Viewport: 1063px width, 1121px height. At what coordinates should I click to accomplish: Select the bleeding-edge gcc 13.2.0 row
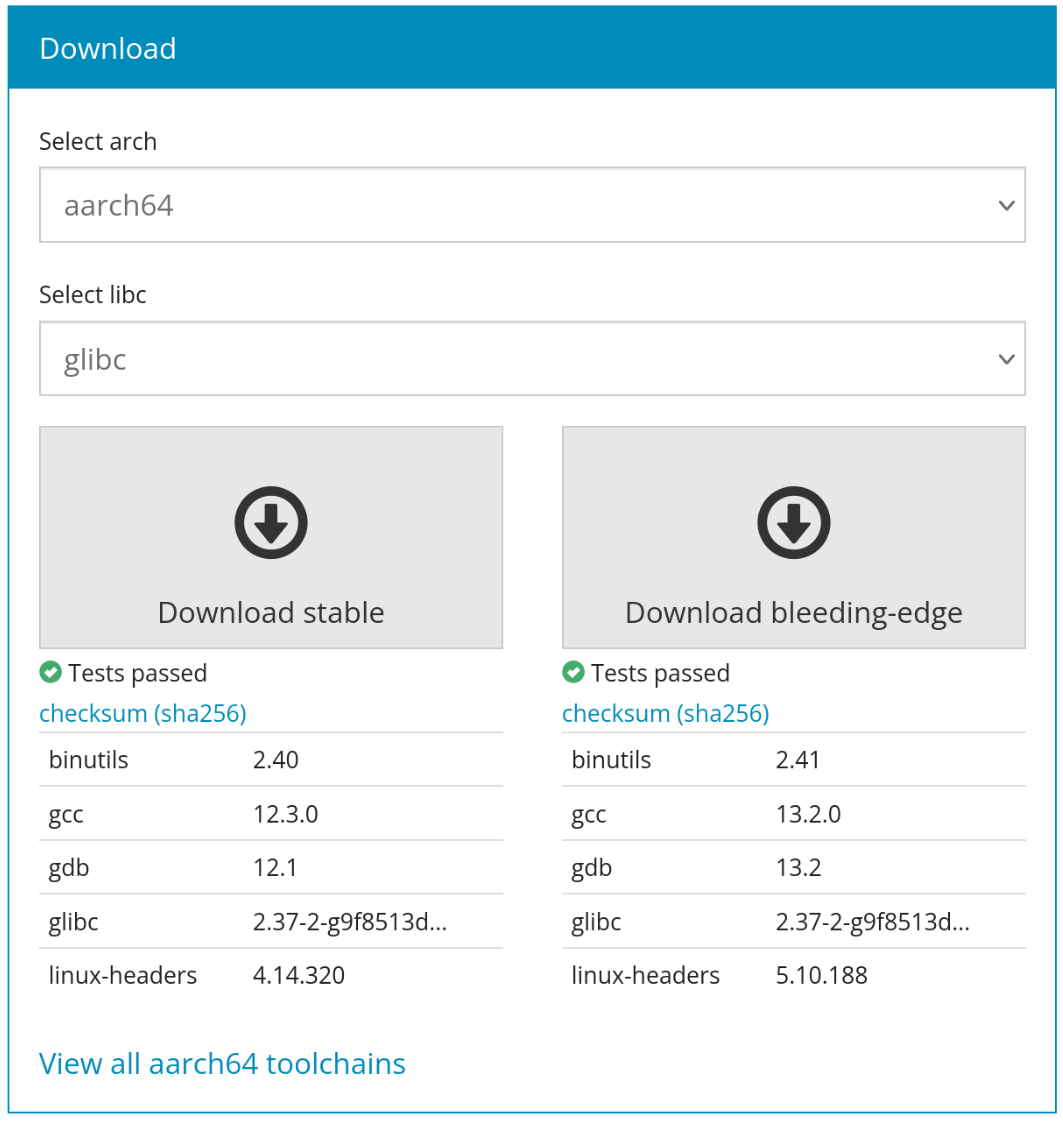click(793, 814)
